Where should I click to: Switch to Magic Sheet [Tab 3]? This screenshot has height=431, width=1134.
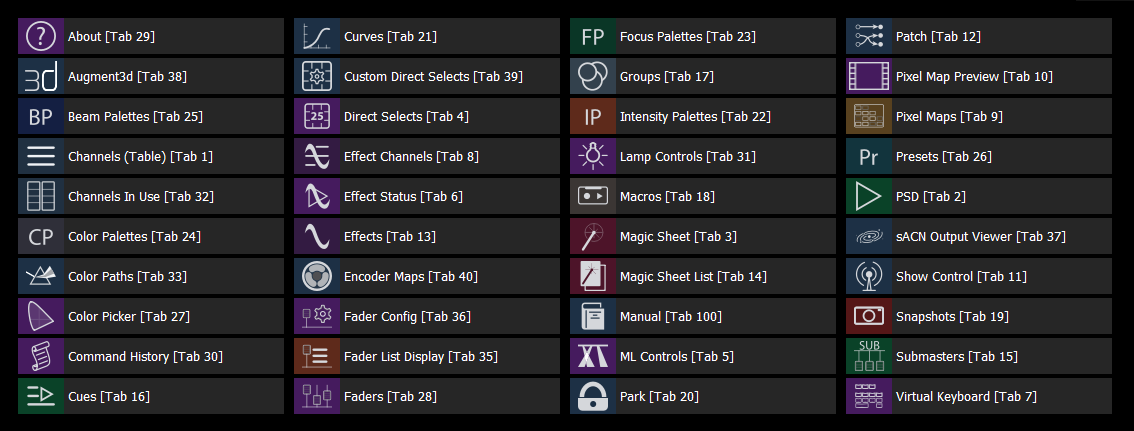(703, 236)
